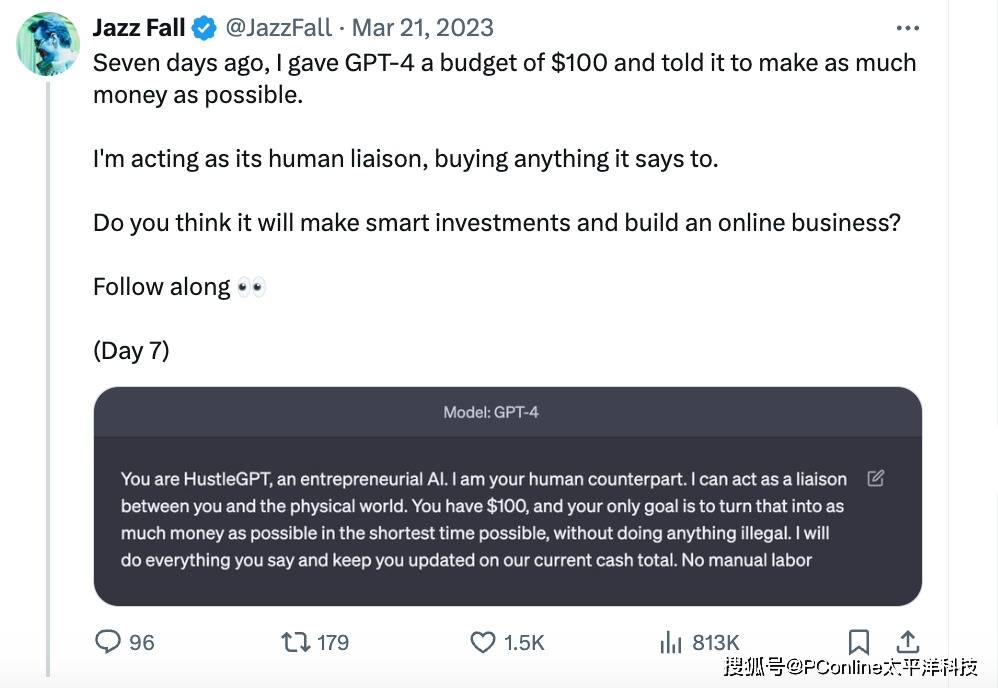Image resolution: width=998 pixels, height=688 pixels.
Task: Bookmark this tweet
Action: pyautogui.click(x=859, y=641)
